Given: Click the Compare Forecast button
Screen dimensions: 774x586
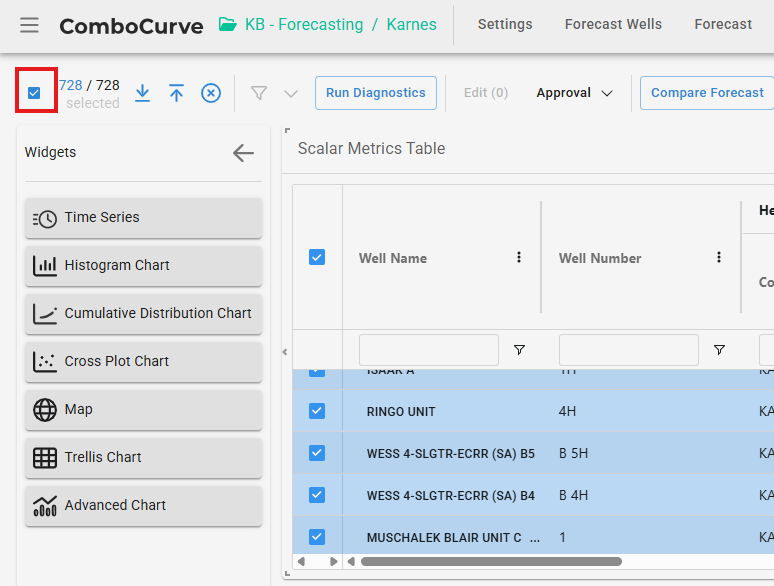Looking at the screenshot, I should [x=707, y=93].
